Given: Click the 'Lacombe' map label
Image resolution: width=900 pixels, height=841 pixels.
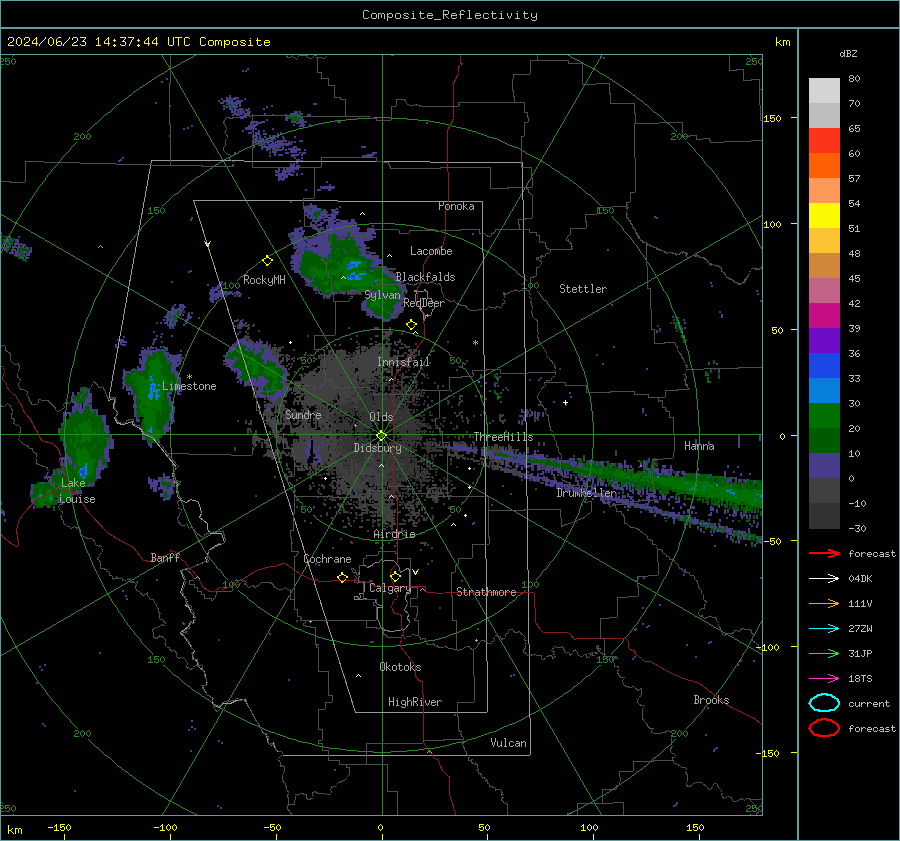Looking at the screenshot, I should click(x=431, y=251).
